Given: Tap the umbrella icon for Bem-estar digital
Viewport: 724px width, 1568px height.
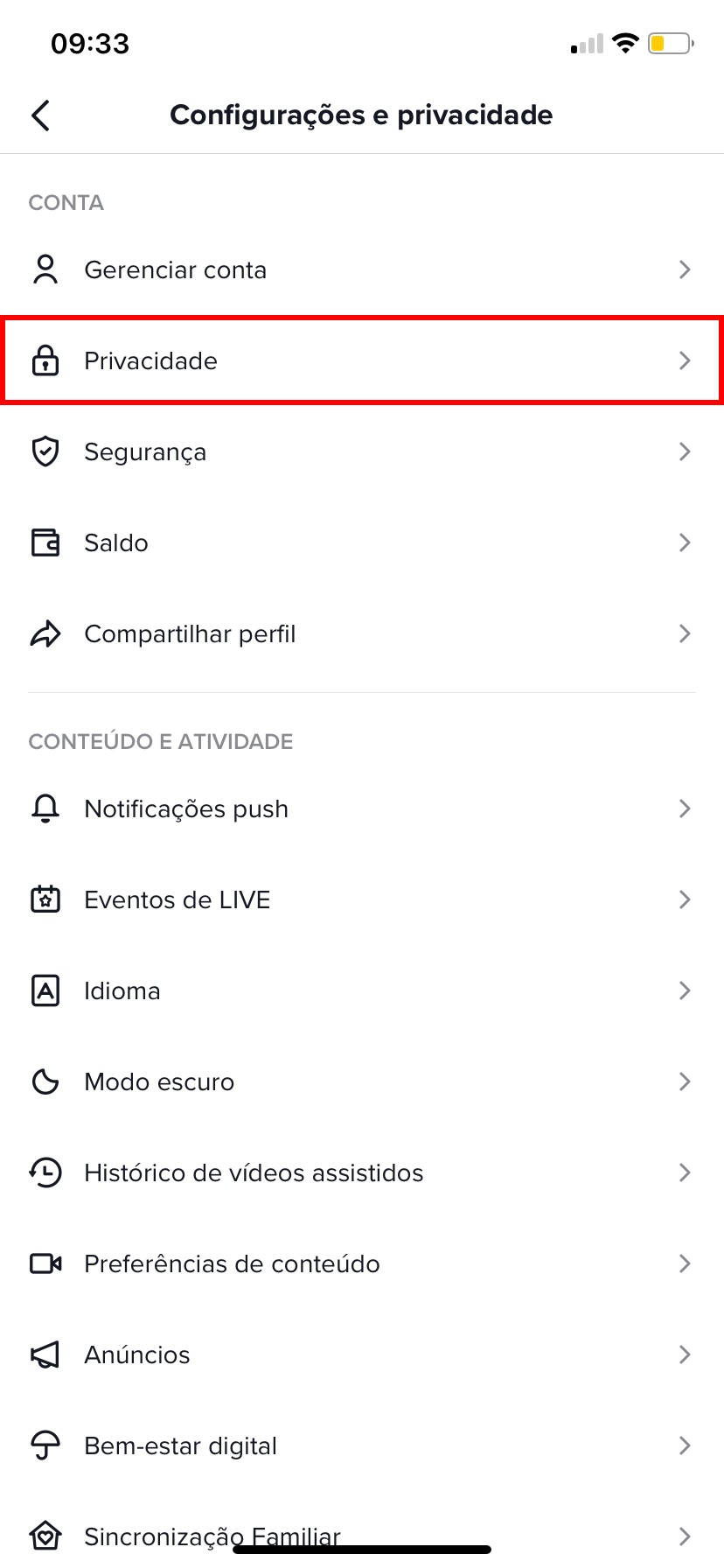Looking at the screenshot, I should click(45, 1445).
